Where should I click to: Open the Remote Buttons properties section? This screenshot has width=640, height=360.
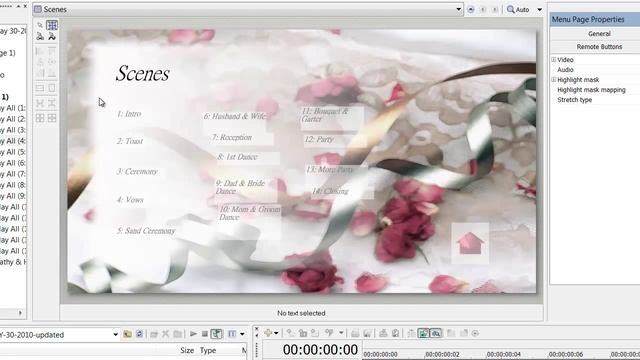(599, 47)
